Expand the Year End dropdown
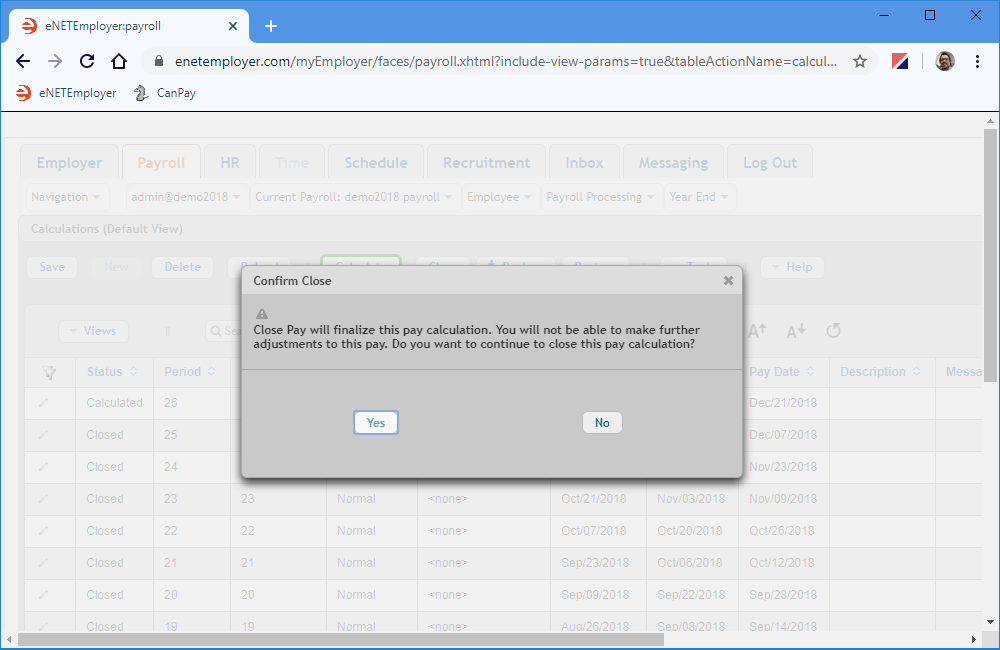 coord(699,197)
